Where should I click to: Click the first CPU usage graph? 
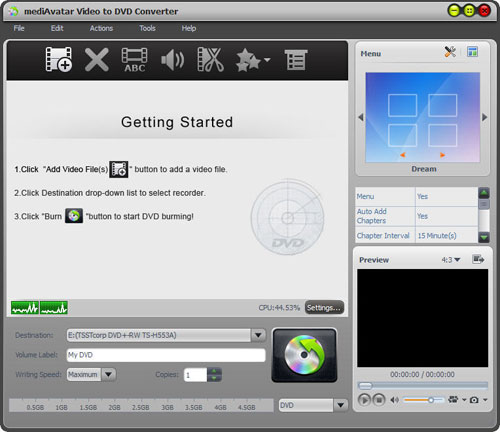coord(25,308)
